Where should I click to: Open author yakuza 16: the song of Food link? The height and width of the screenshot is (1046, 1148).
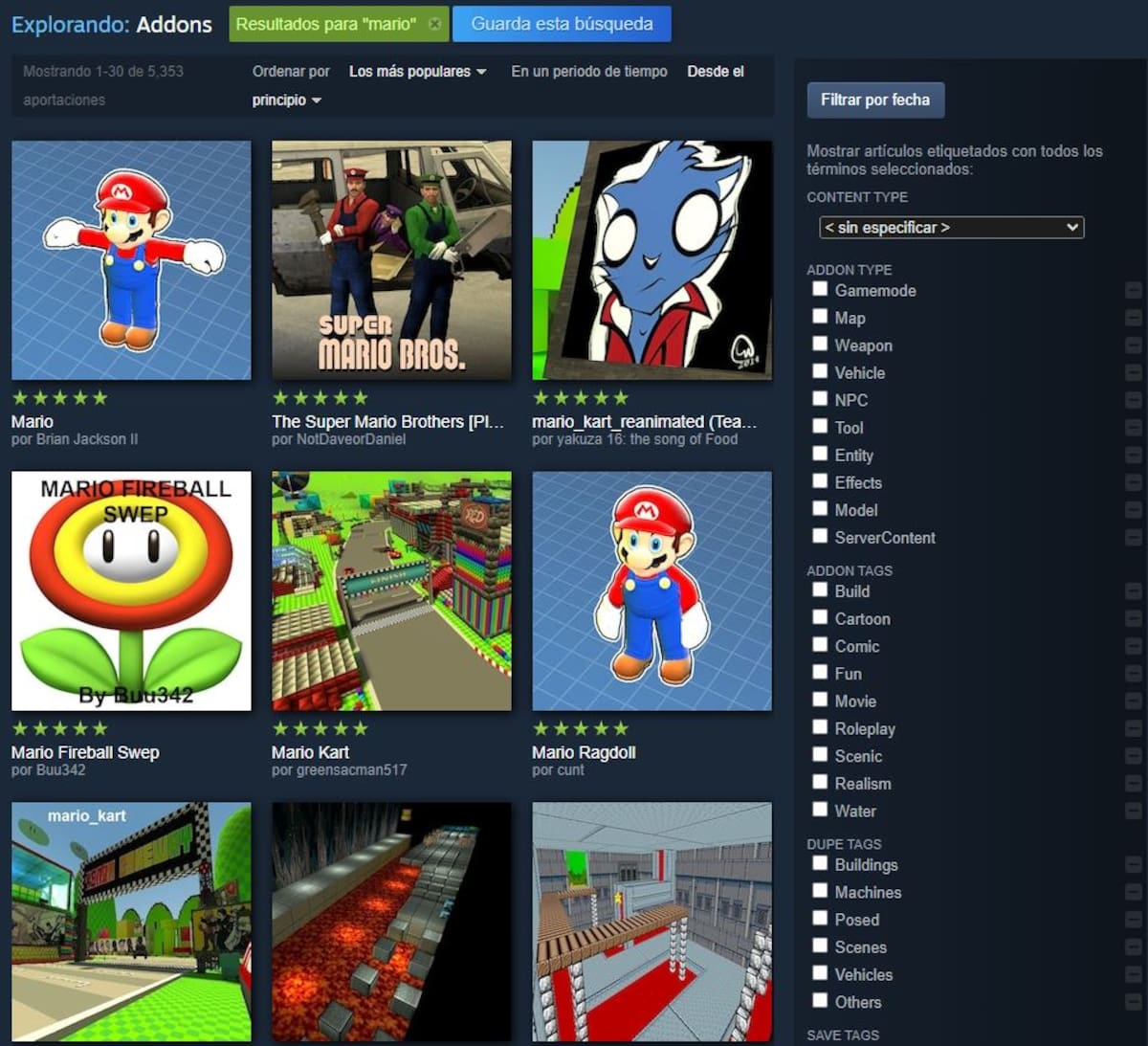[648, 439]
